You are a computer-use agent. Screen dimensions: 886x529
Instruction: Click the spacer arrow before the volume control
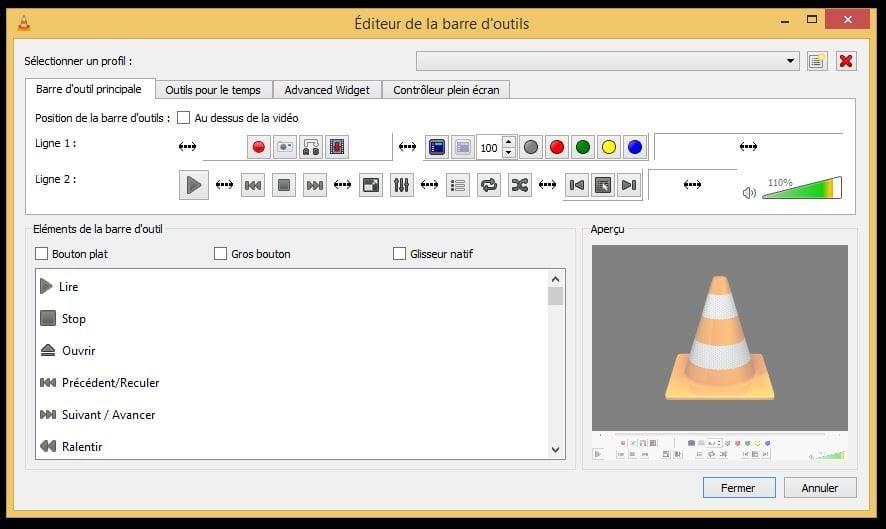pyautogui.click(x=692, y=185)
